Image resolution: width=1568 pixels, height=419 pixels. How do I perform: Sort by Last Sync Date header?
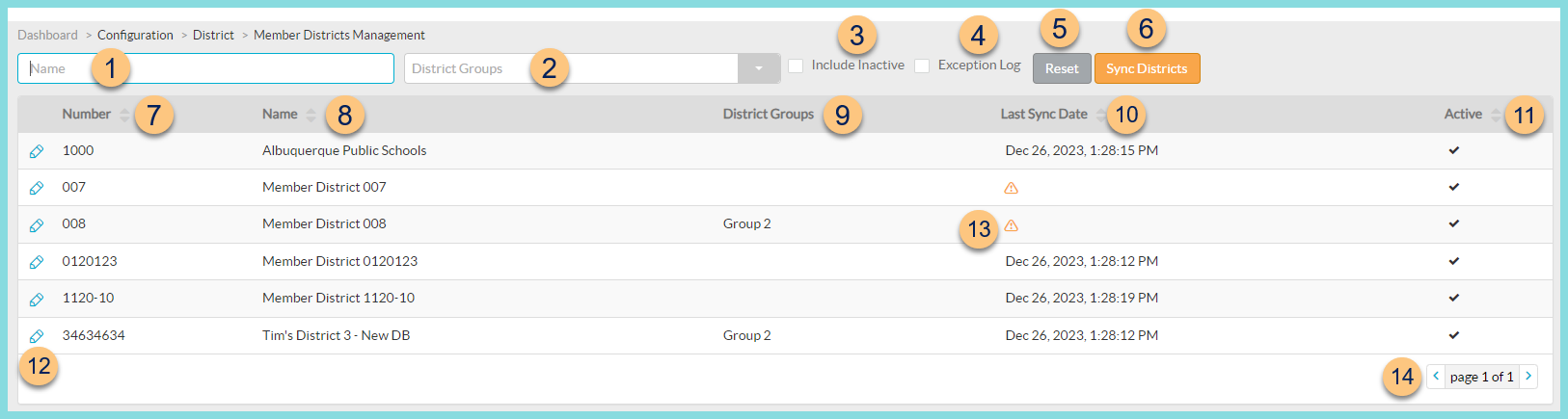[1044, 114]
